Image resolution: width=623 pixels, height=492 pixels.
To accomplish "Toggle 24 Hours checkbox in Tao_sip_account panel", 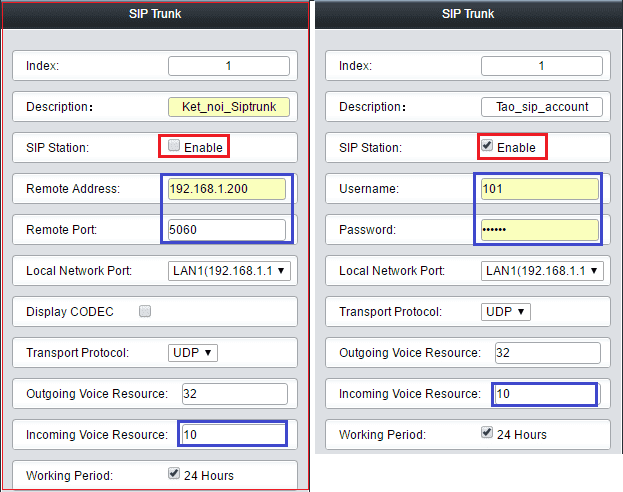I will tap(487, 434).
